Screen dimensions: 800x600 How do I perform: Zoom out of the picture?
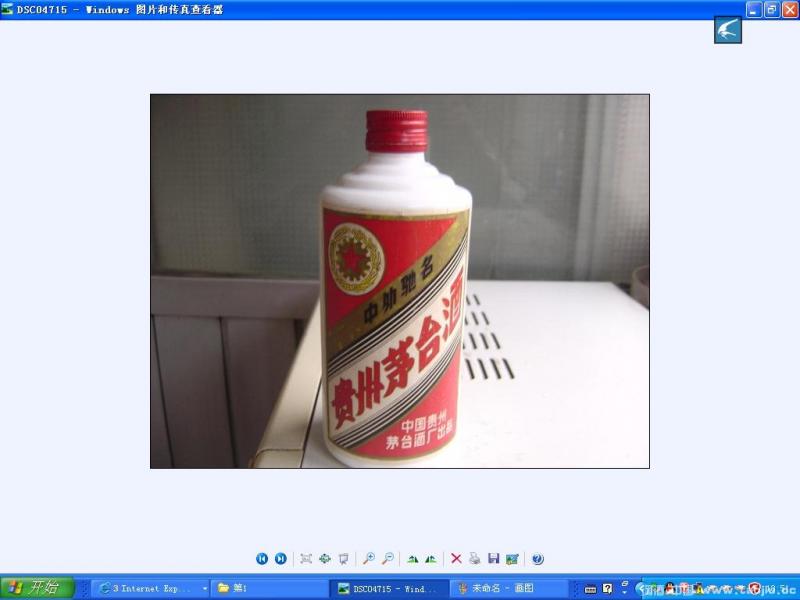pyautogui.click(x=388, y=559)
